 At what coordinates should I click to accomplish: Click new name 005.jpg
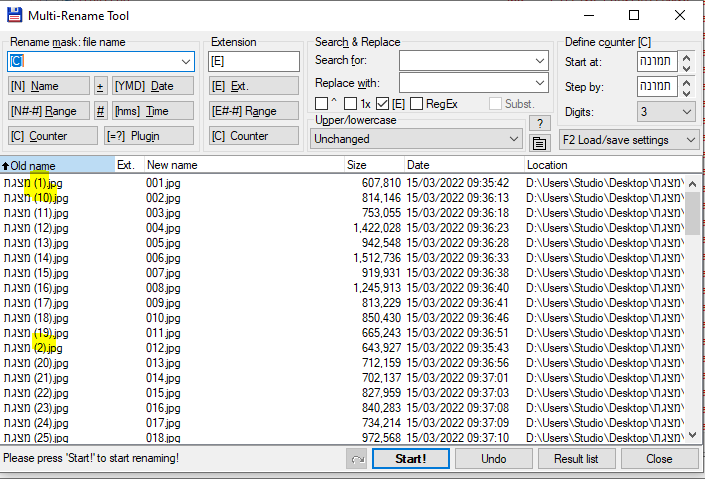(x=163, y=243)
